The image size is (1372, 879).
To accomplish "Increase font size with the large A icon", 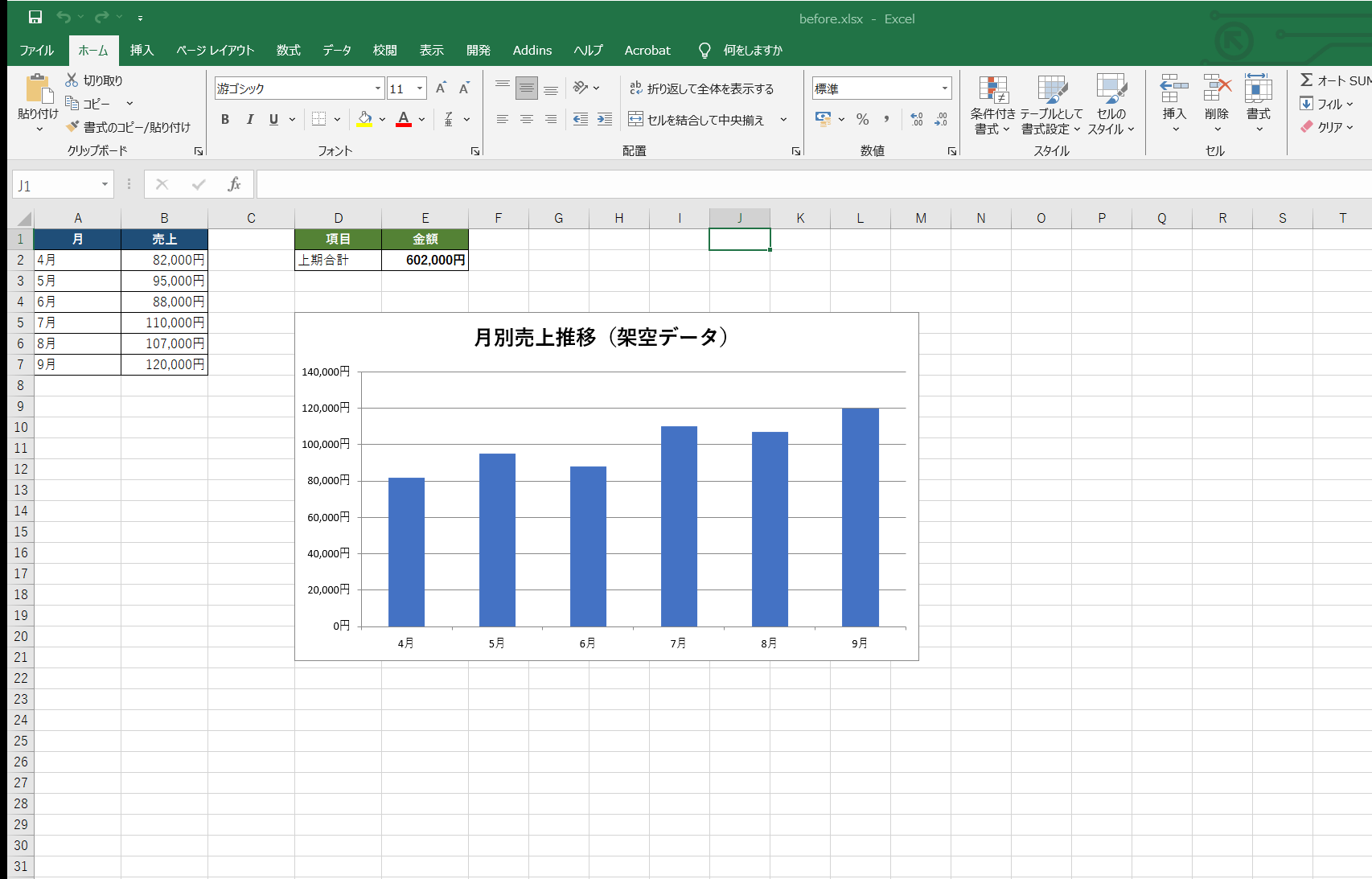I will coord(441,88).
